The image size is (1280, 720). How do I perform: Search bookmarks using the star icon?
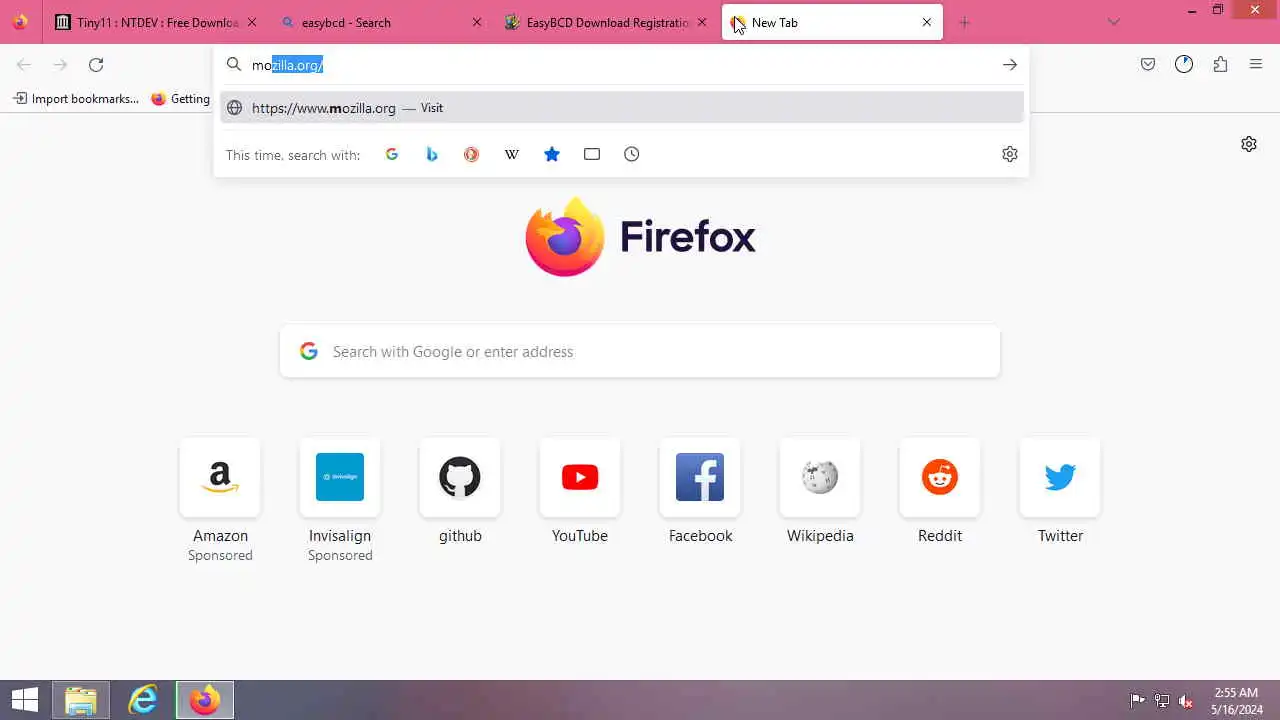pyautogui.click(x=552, y=154)
